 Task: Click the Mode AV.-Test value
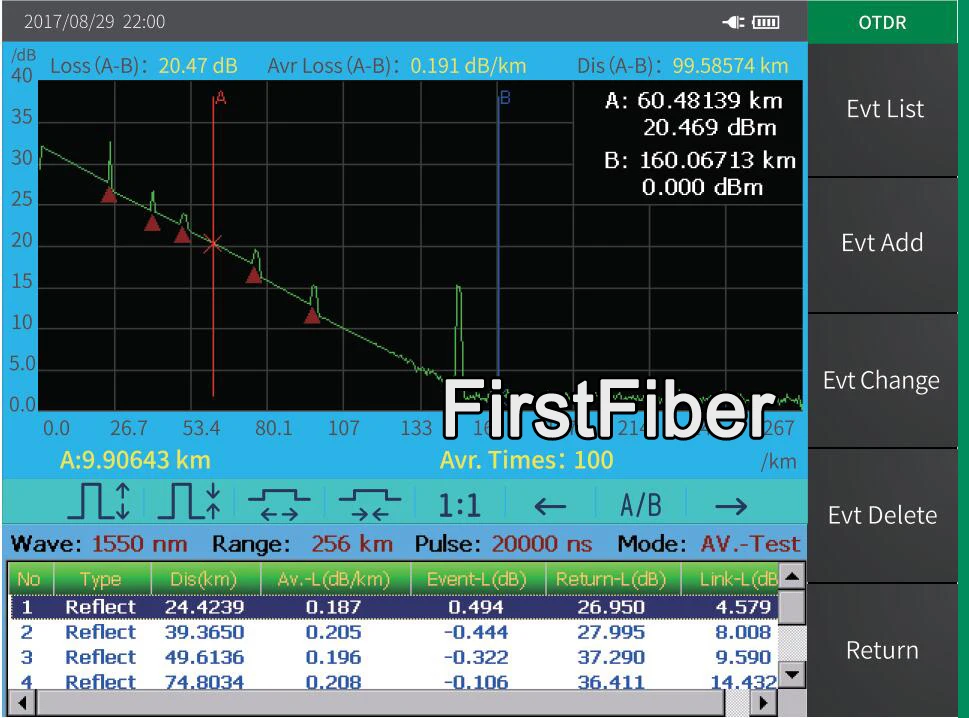click(750, 544)
